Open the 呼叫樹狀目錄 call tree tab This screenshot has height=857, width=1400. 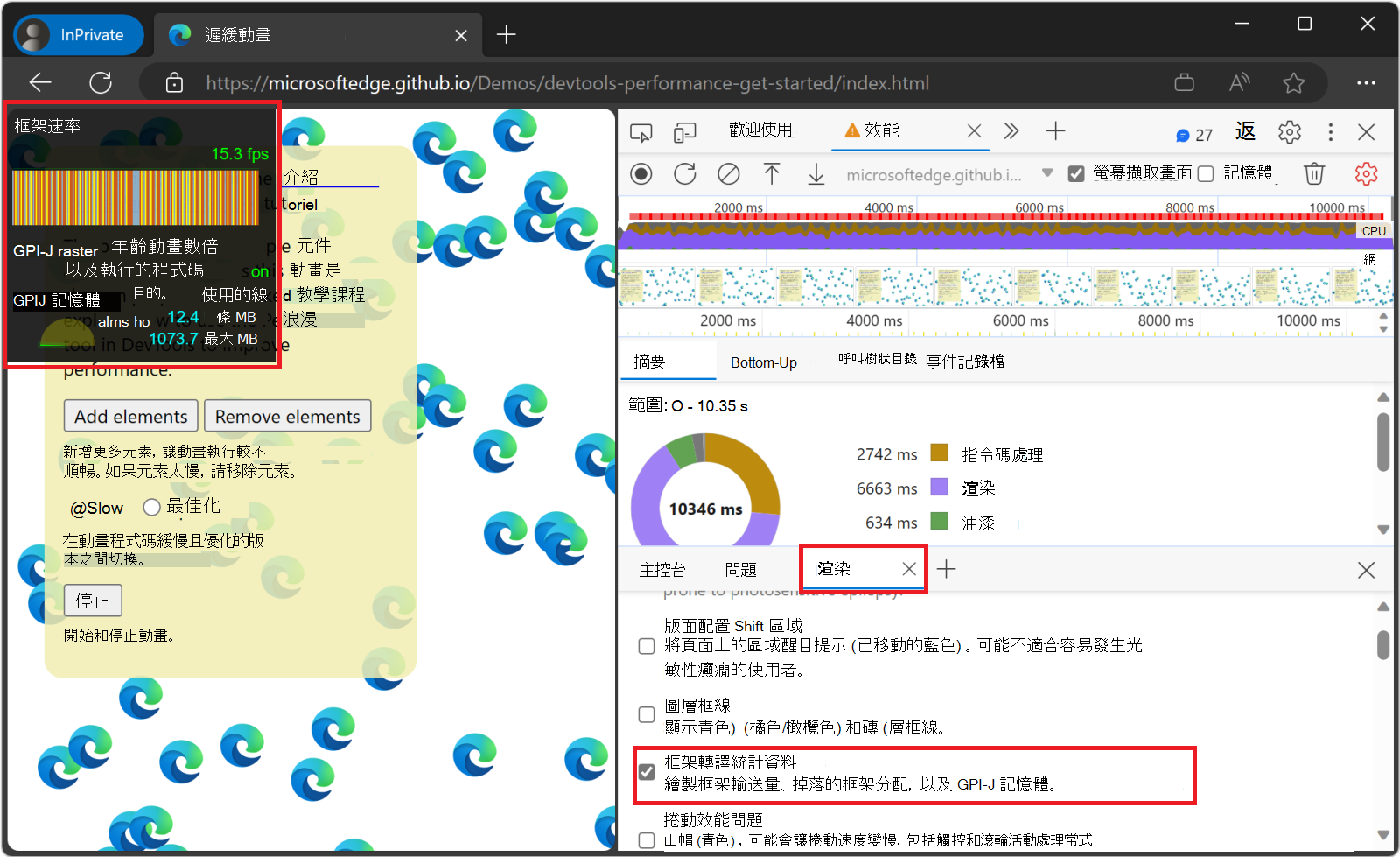(x=877, y=359)
